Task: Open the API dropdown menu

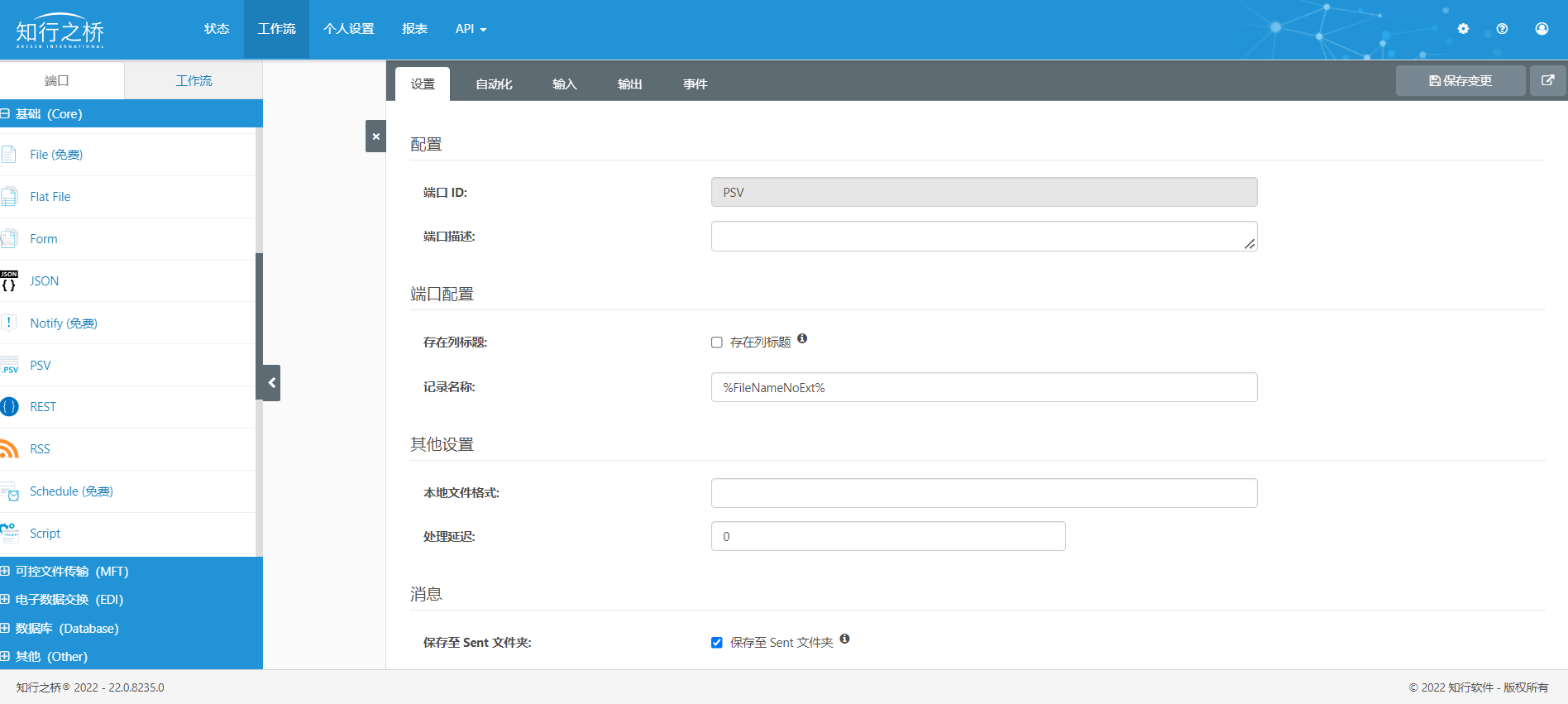Action: click(471, 29)
